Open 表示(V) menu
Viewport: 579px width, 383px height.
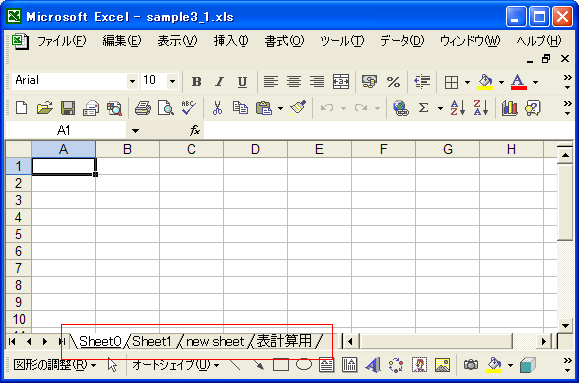[177, 41]
